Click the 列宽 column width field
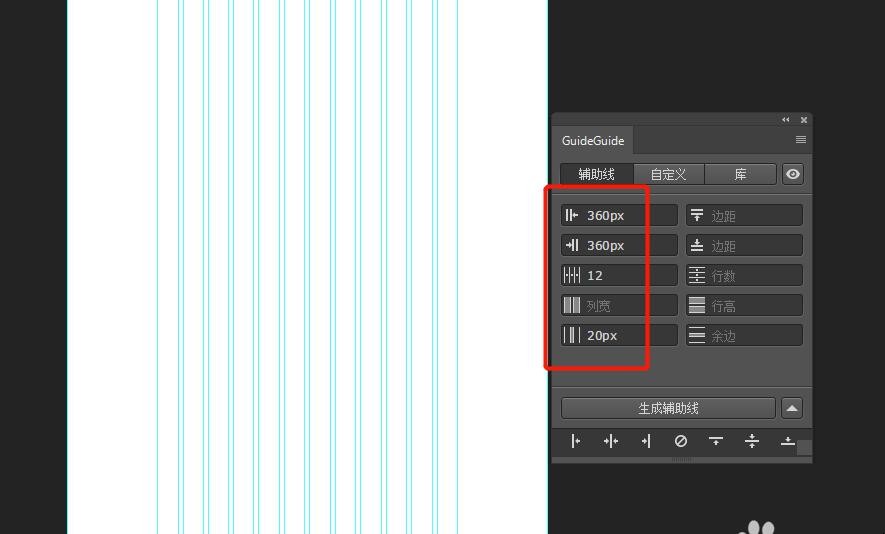This screenshot has height=534, width=885. [620, 305]
